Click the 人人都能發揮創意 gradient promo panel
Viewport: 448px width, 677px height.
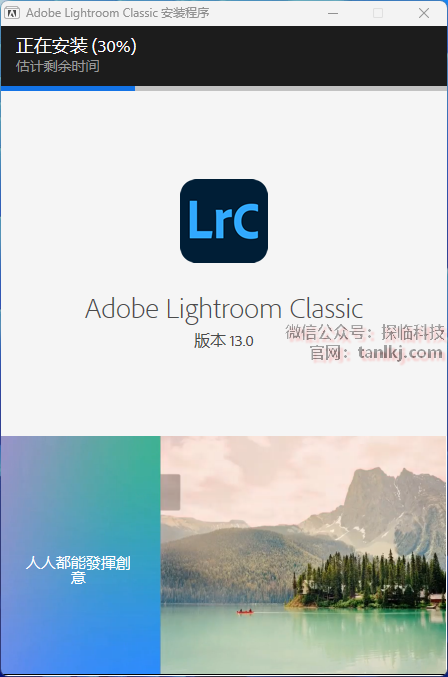coord(81,554)
